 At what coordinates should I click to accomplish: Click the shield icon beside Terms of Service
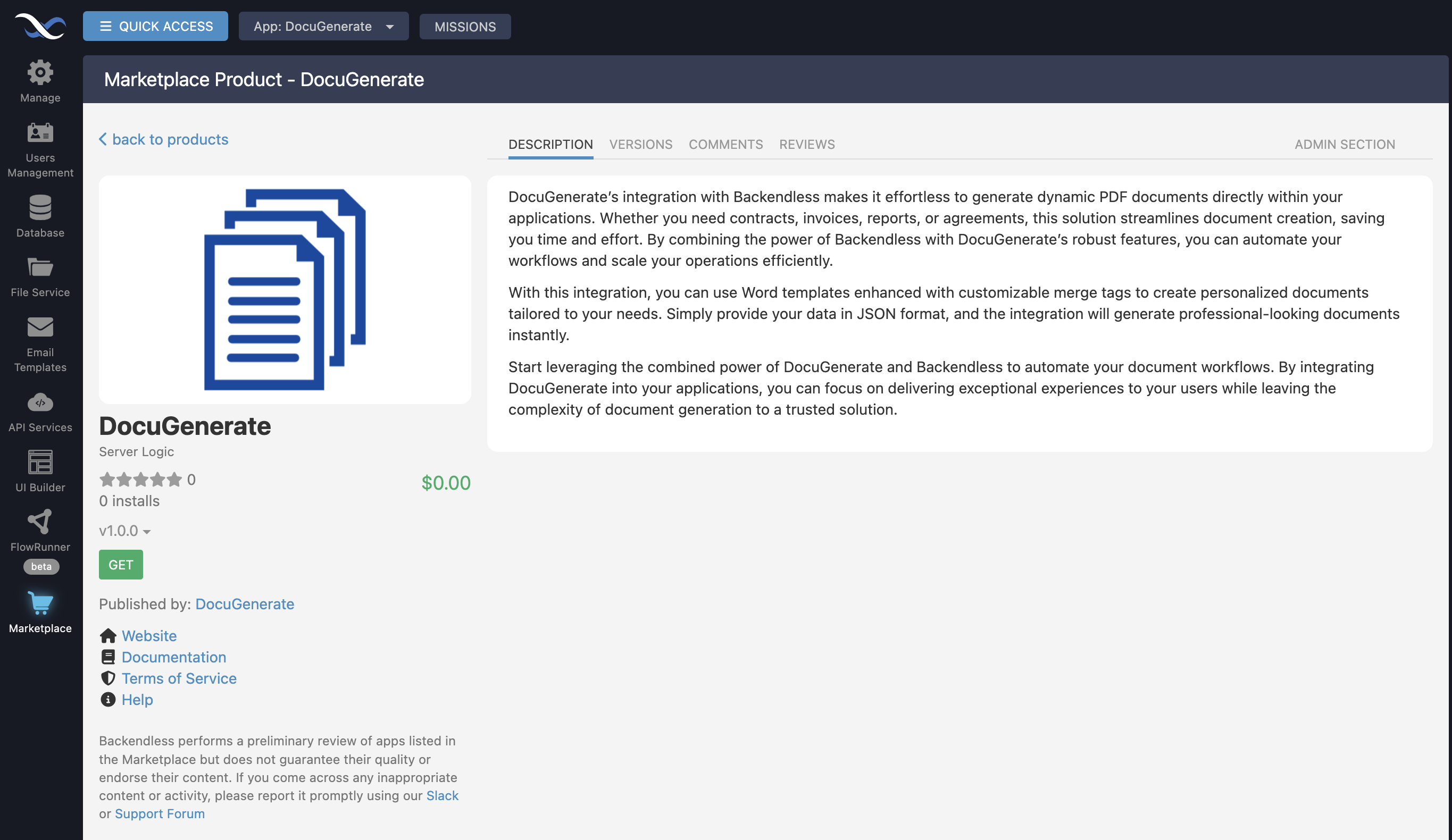tap(108, 678)
